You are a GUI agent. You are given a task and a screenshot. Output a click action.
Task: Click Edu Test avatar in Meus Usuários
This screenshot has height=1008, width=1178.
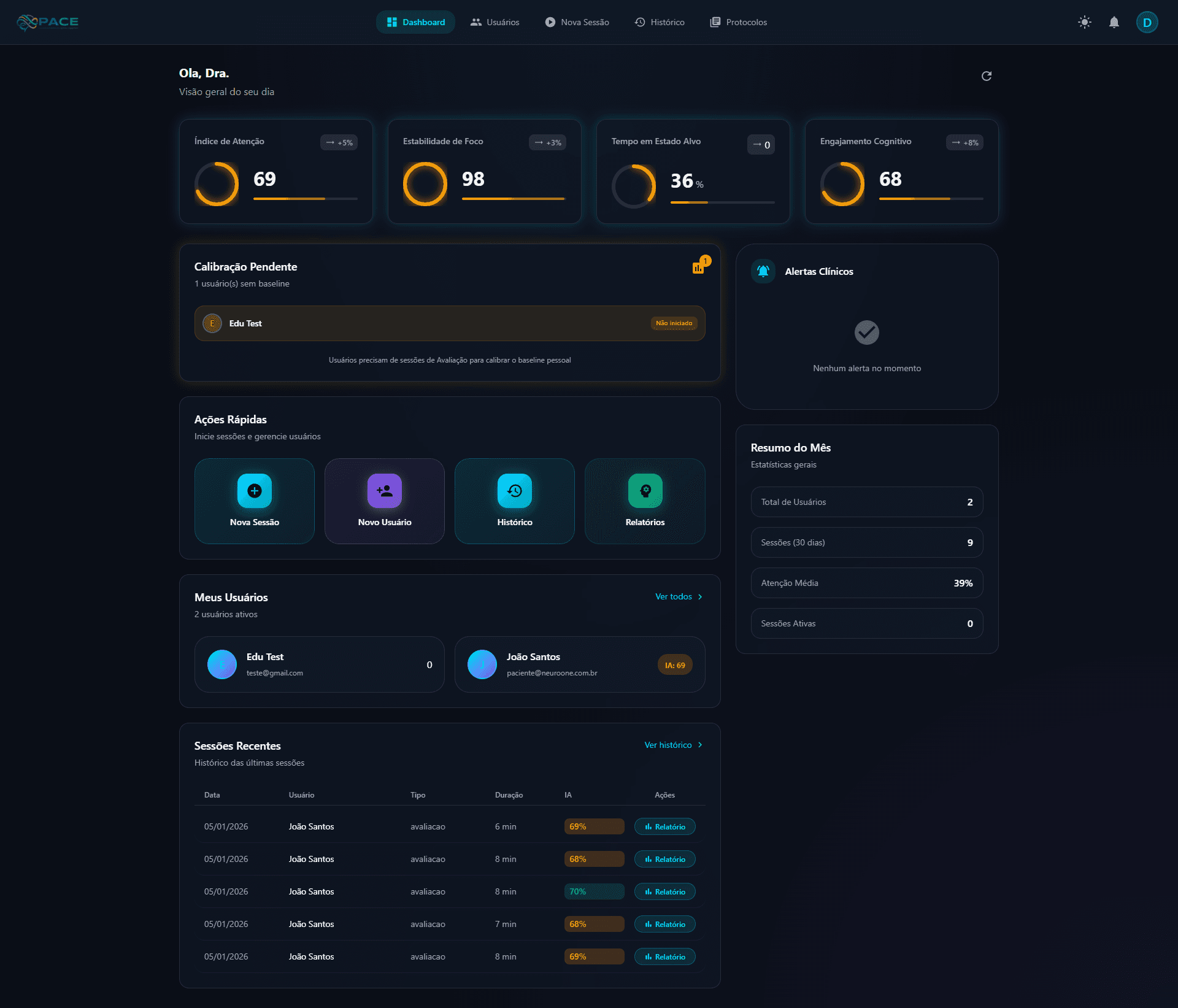(x=222, y=664)
